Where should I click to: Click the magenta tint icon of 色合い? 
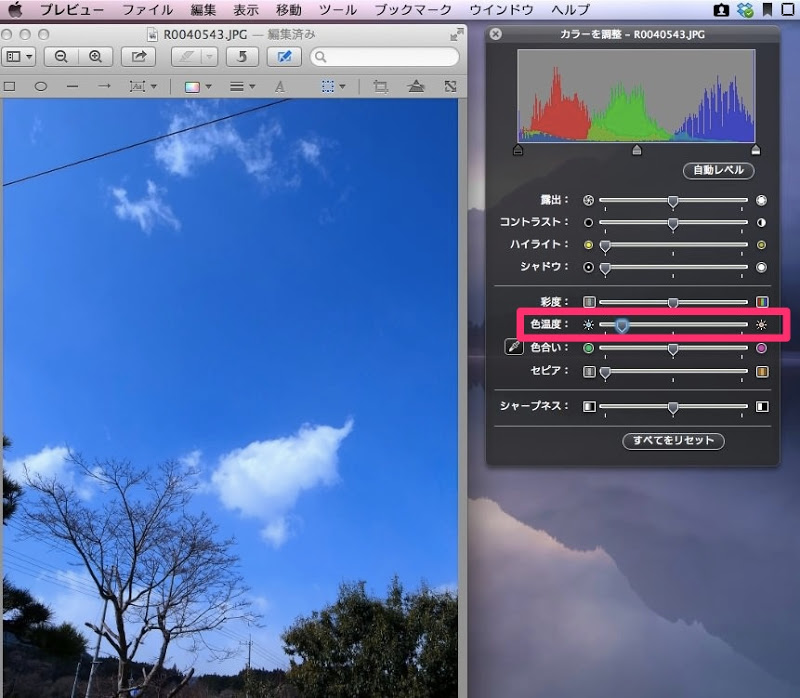click(x=761, y=348)
